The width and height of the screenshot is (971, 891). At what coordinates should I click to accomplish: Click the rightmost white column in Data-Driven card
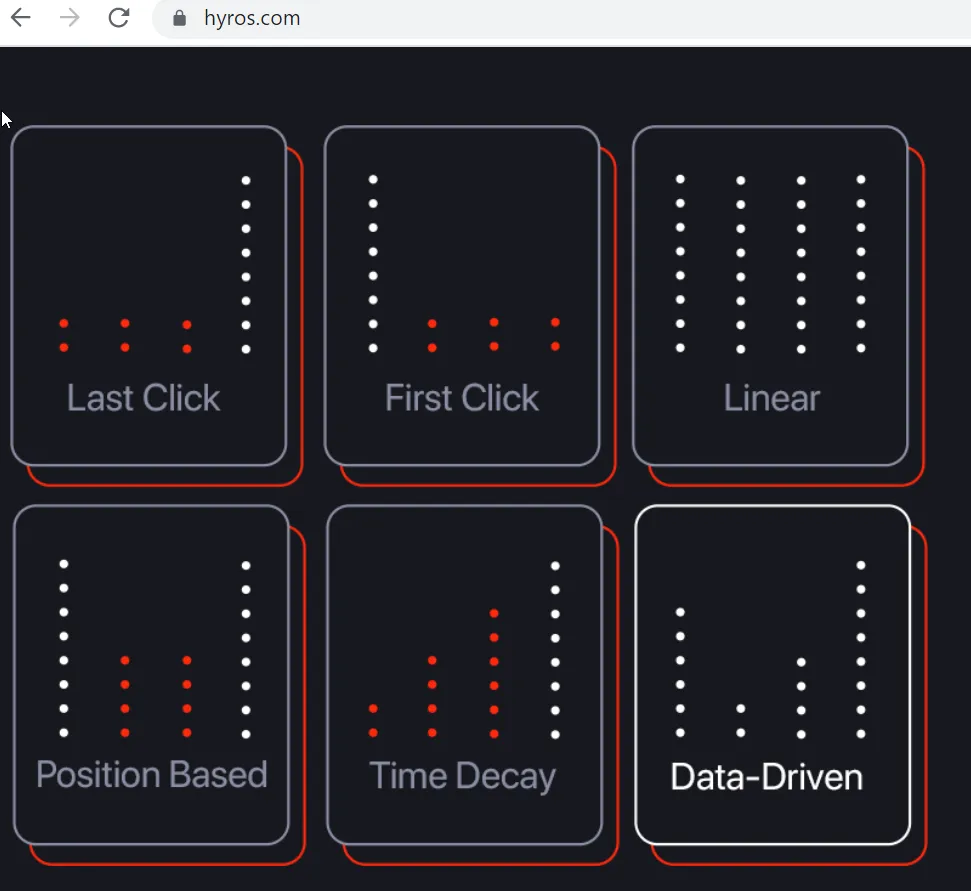click(861, 649)
